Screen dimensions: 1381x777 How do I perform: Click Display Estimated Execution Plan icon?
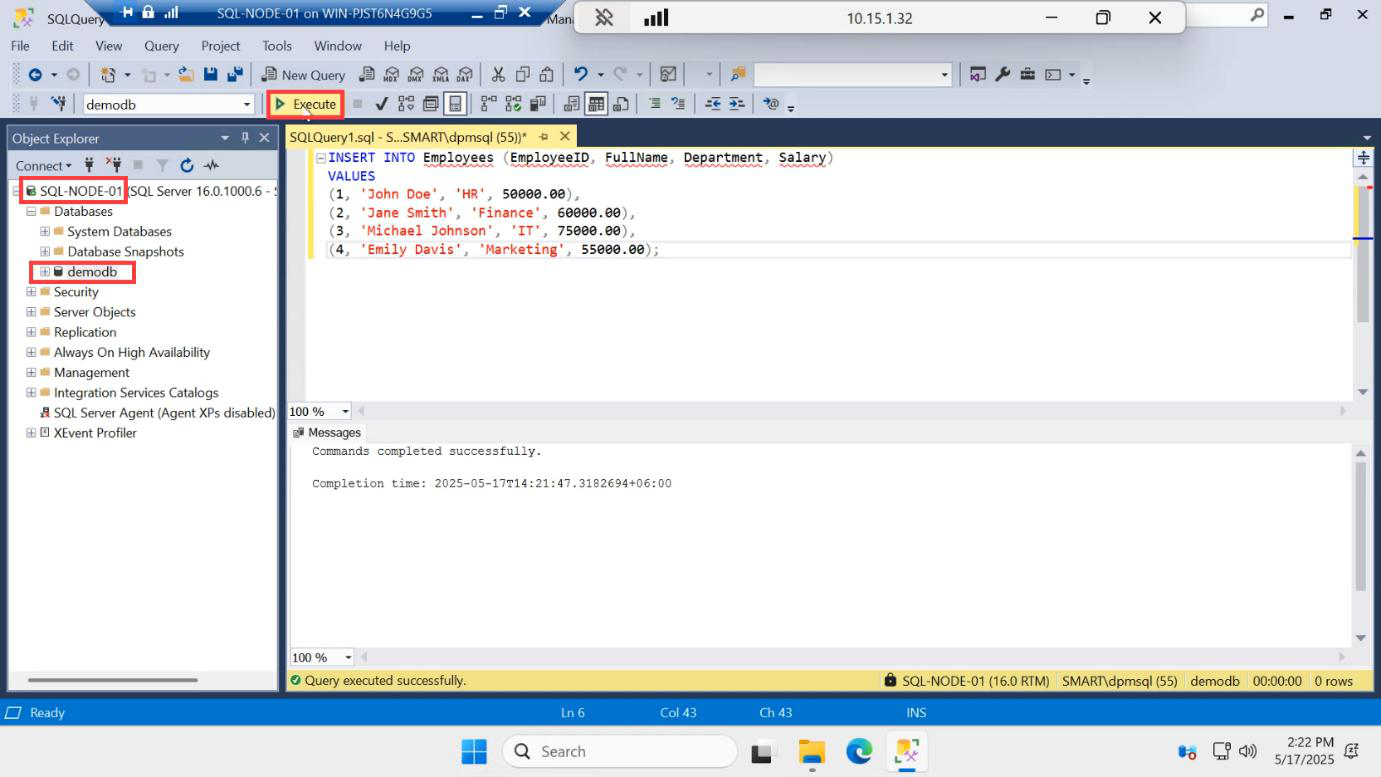405,104
